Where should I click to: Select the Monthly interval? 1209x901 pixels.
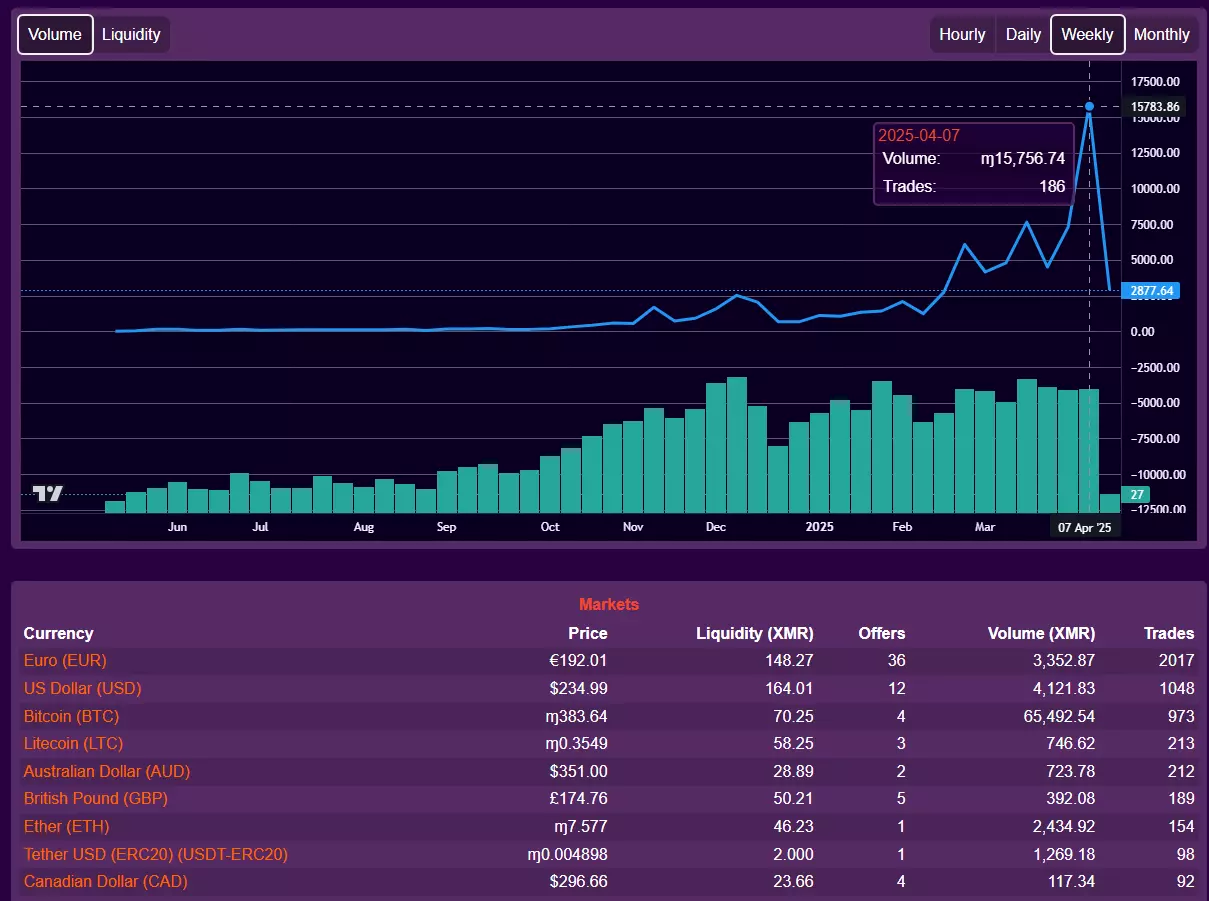click(x=1161, y=34)
